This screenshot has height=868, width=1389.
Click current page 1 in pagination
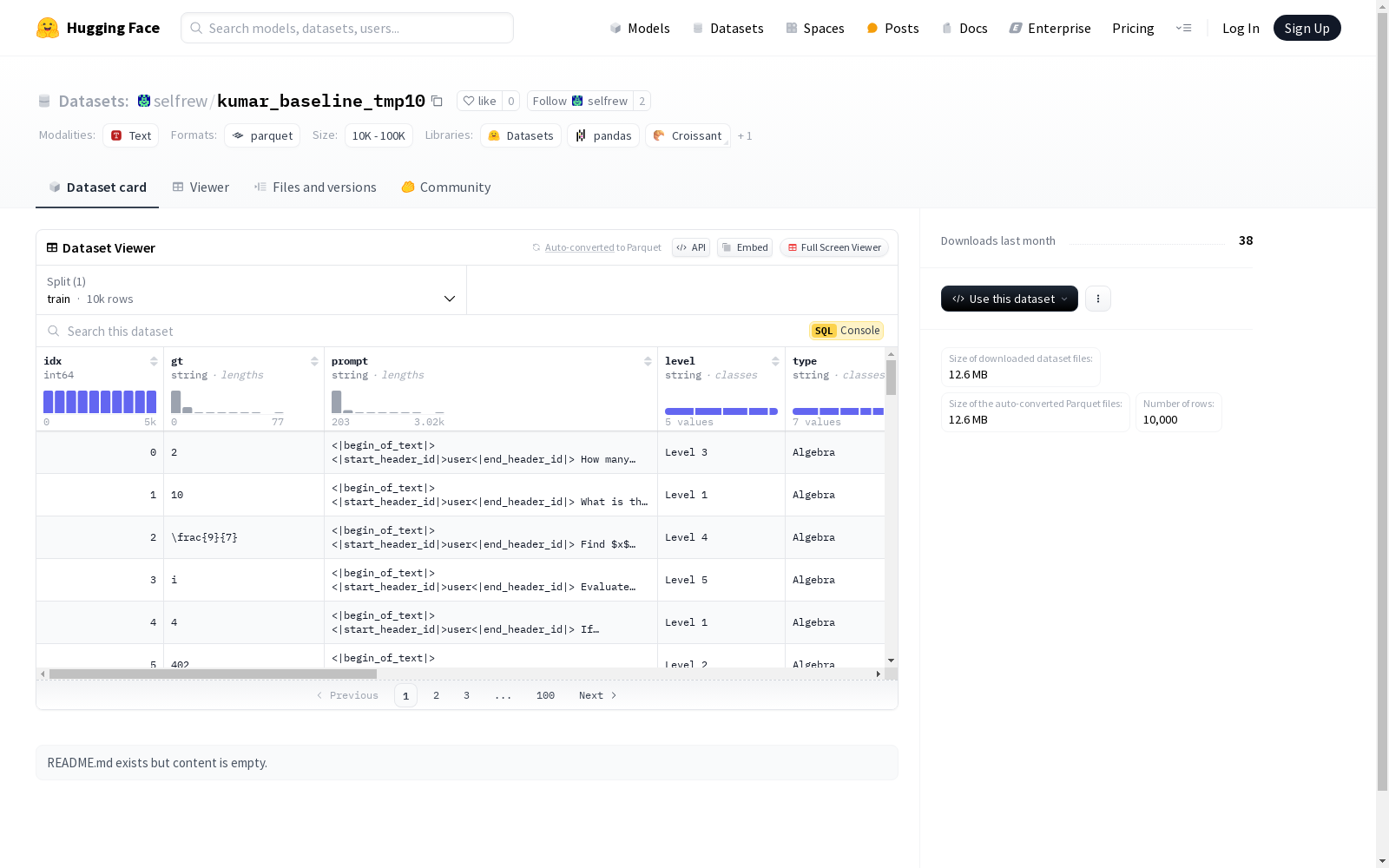pos(405,695)
